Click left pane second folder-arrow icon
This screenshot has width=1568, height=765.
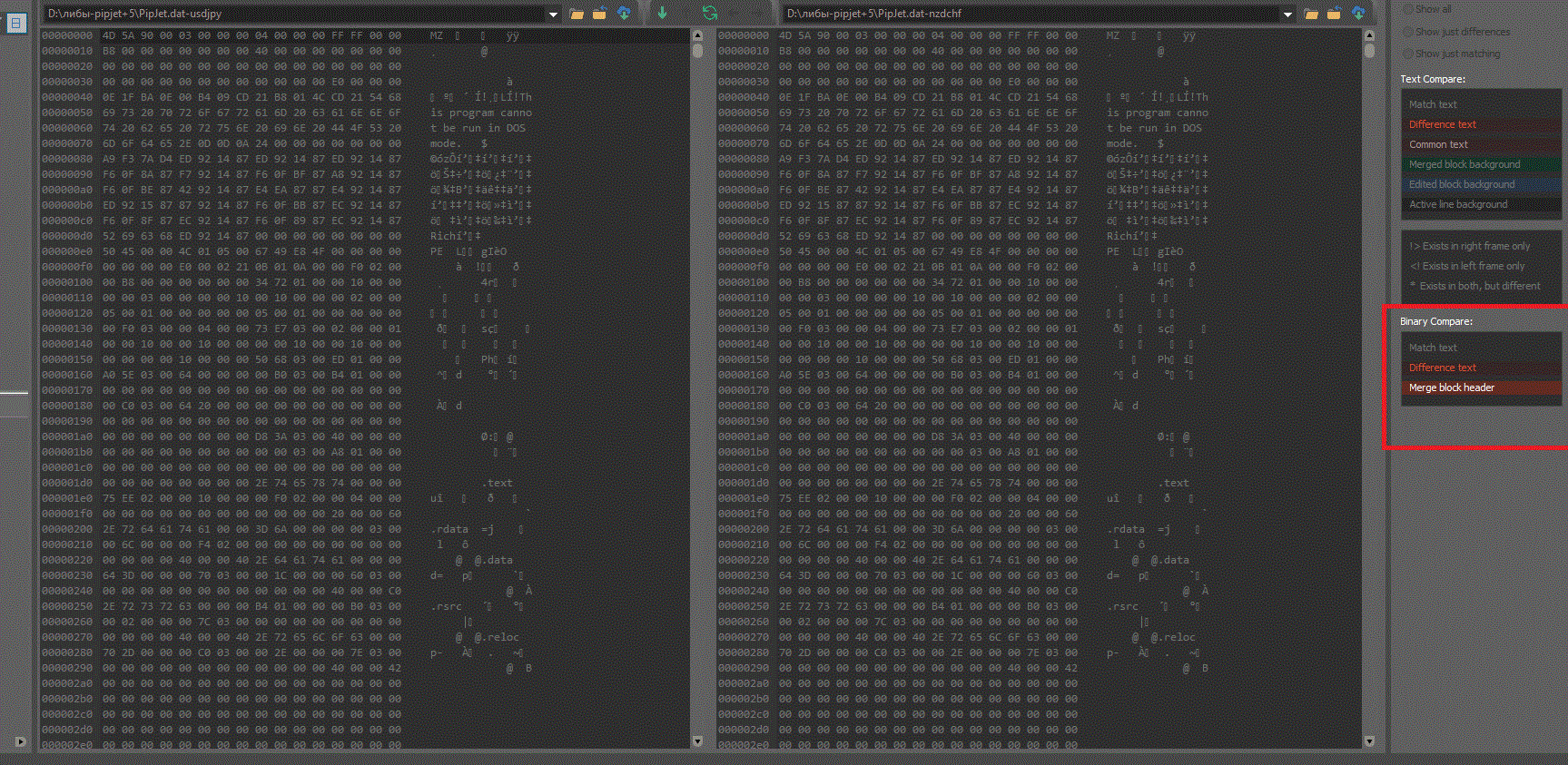click(599, 14)
